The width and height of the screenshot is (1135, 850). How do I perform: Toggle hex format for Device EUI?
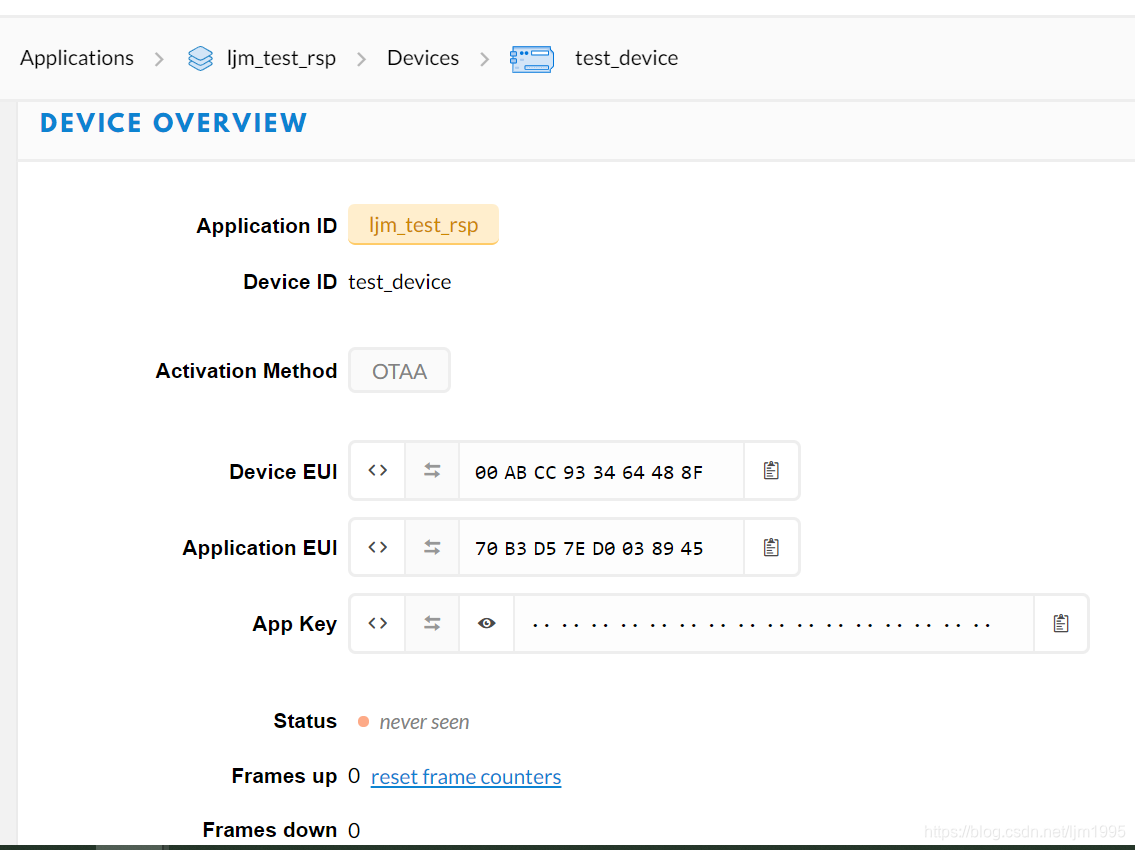[x=378, y=471]
